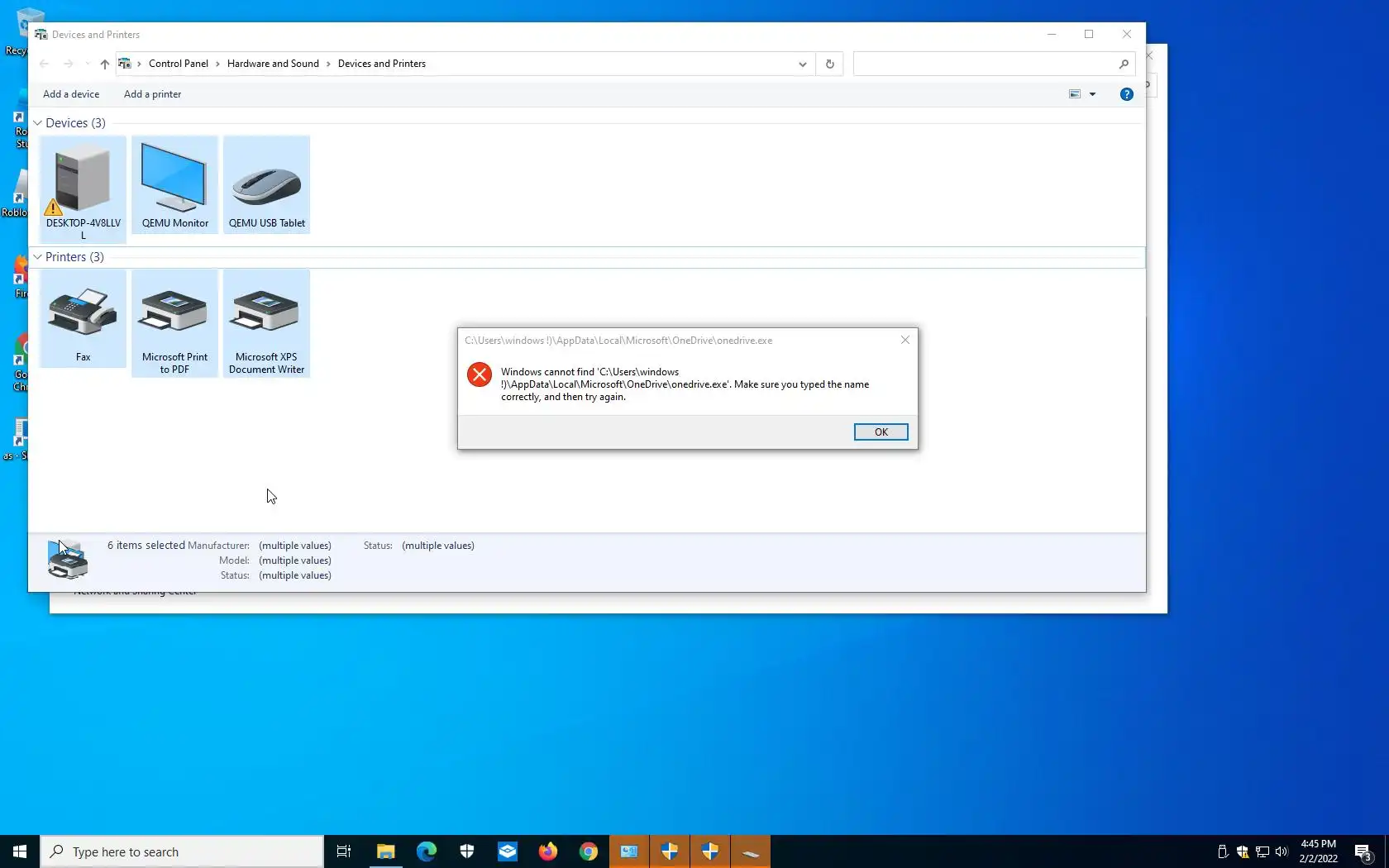Select the QEMU Monitor device
The width and height of the screenshot is (1389, 868).
tap(174, 185)
